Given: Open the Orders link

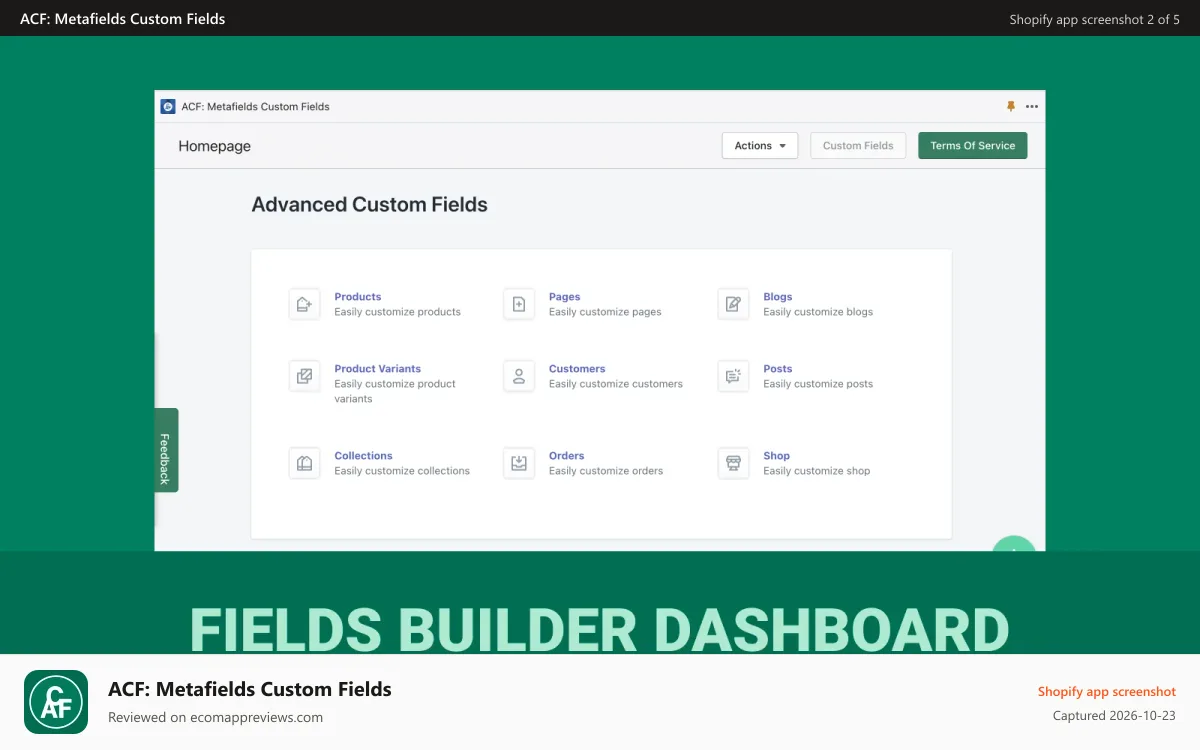Looking at the screenshot, I should (x=566, y=456).
